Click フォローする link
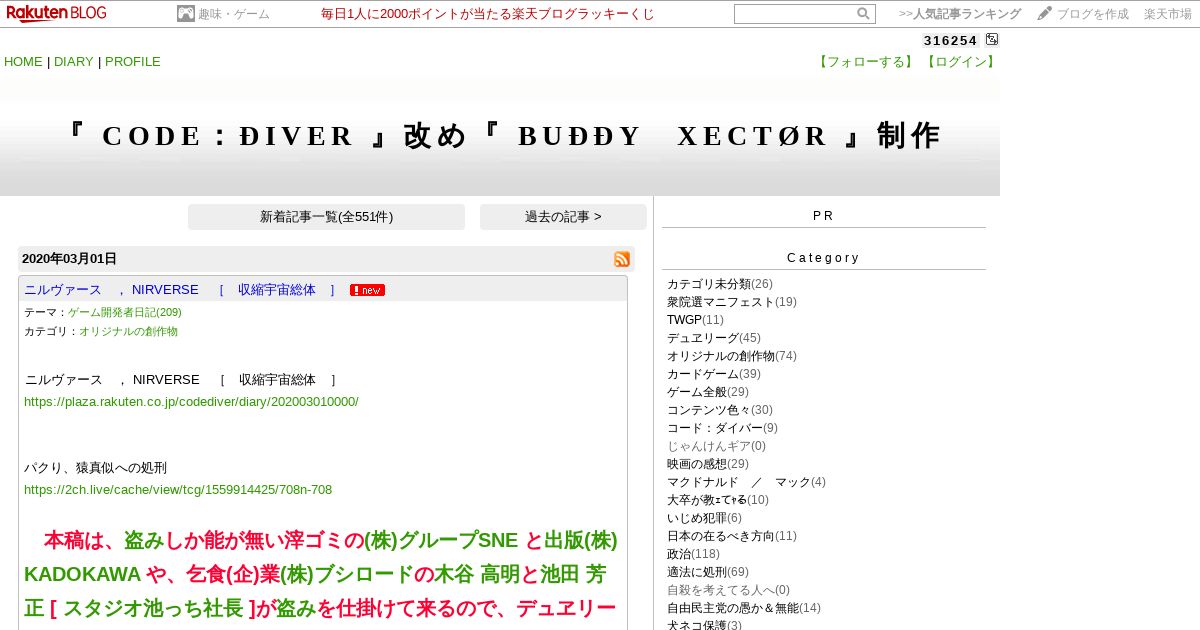 pyautogui.click(x=865, y=62)
